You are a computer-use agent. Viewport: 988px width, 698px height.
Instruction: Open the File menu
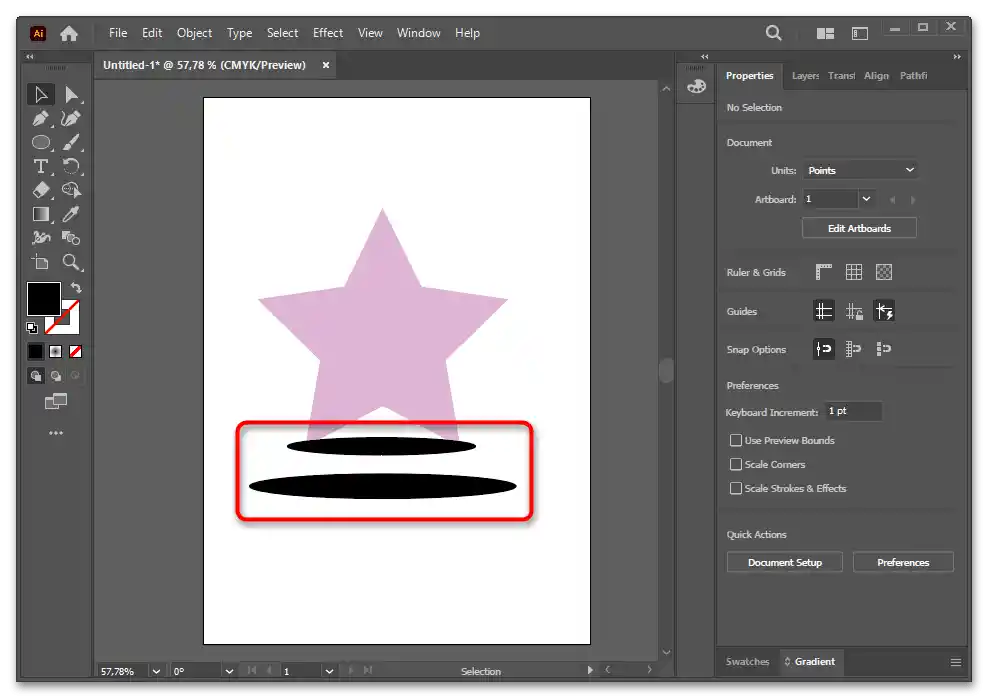[118, 33]
